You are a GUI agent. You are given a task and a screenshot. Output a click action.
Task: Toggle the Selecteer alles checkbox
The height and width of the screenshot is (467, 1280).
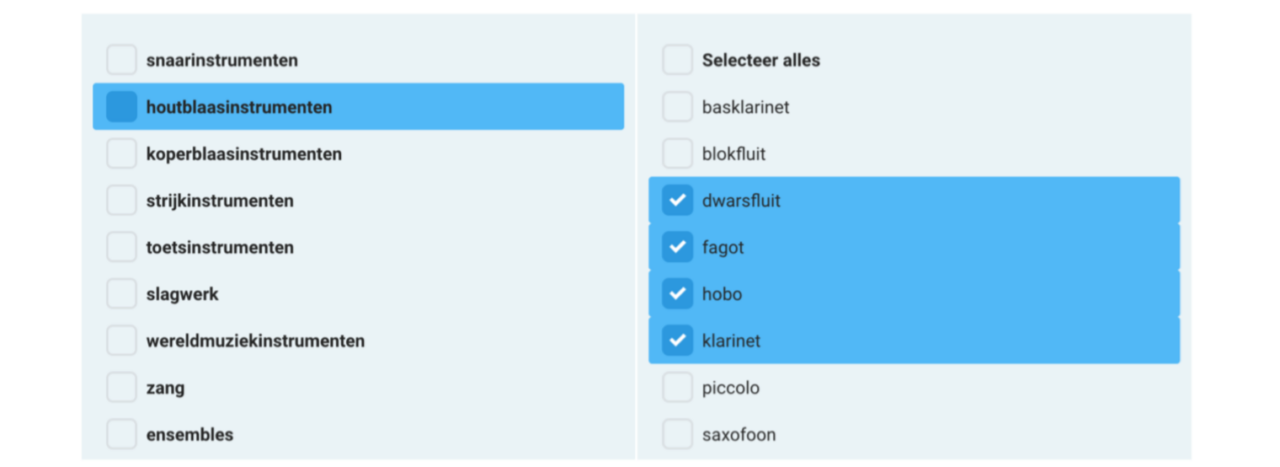click(x=677, y=60)
